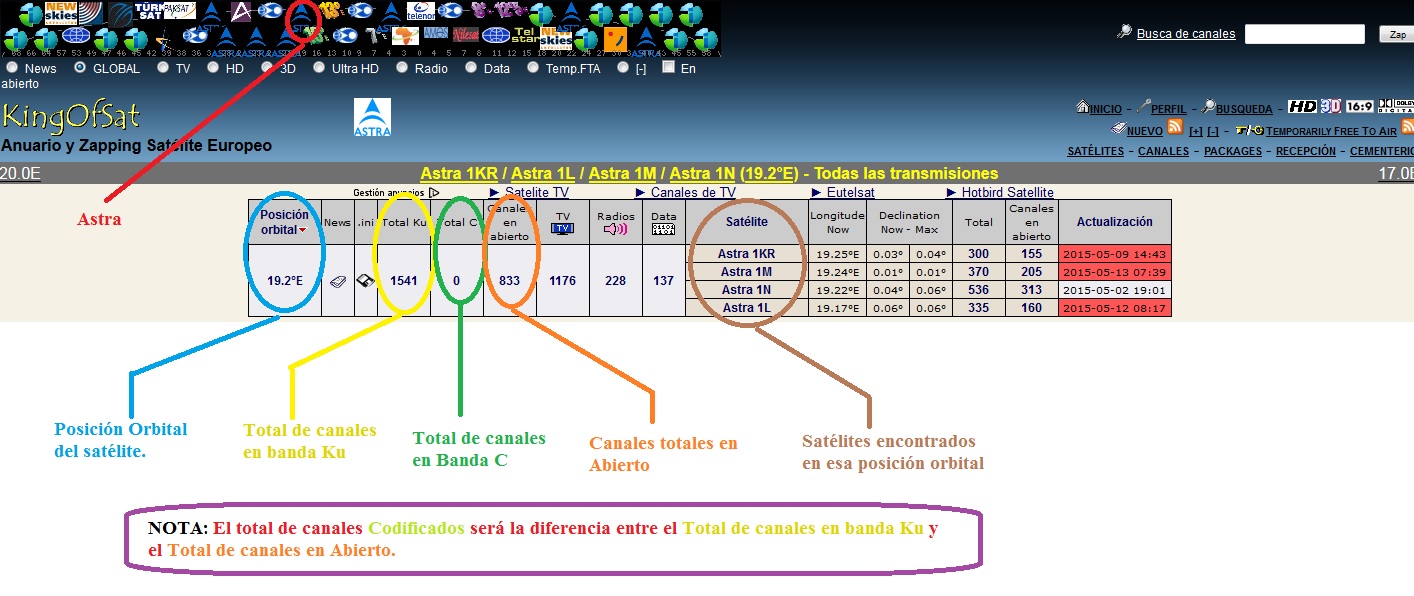Open the Astra 1KR title link

(459, 173)
